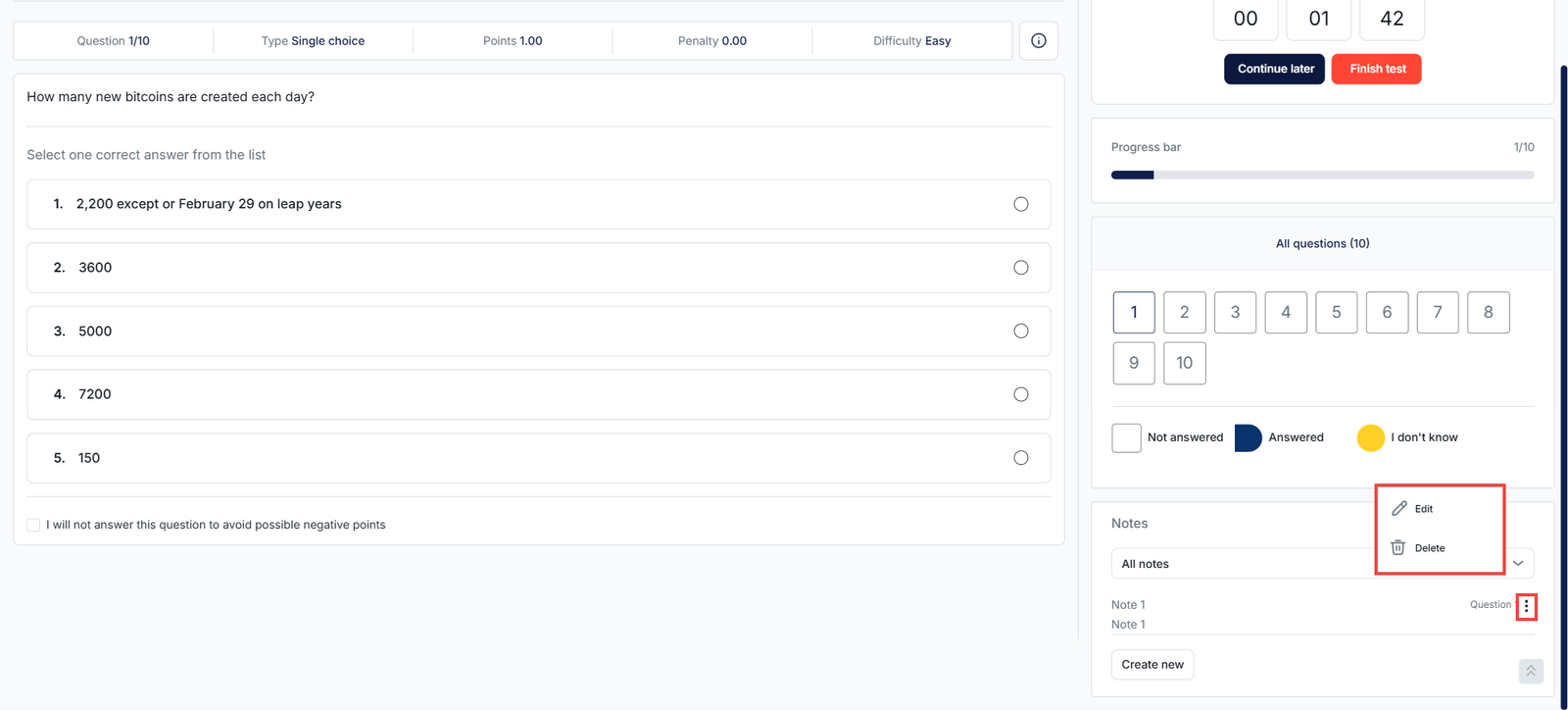
Task: Click the yellow I don't know indicator
Action: click(x=1370, y=438)
